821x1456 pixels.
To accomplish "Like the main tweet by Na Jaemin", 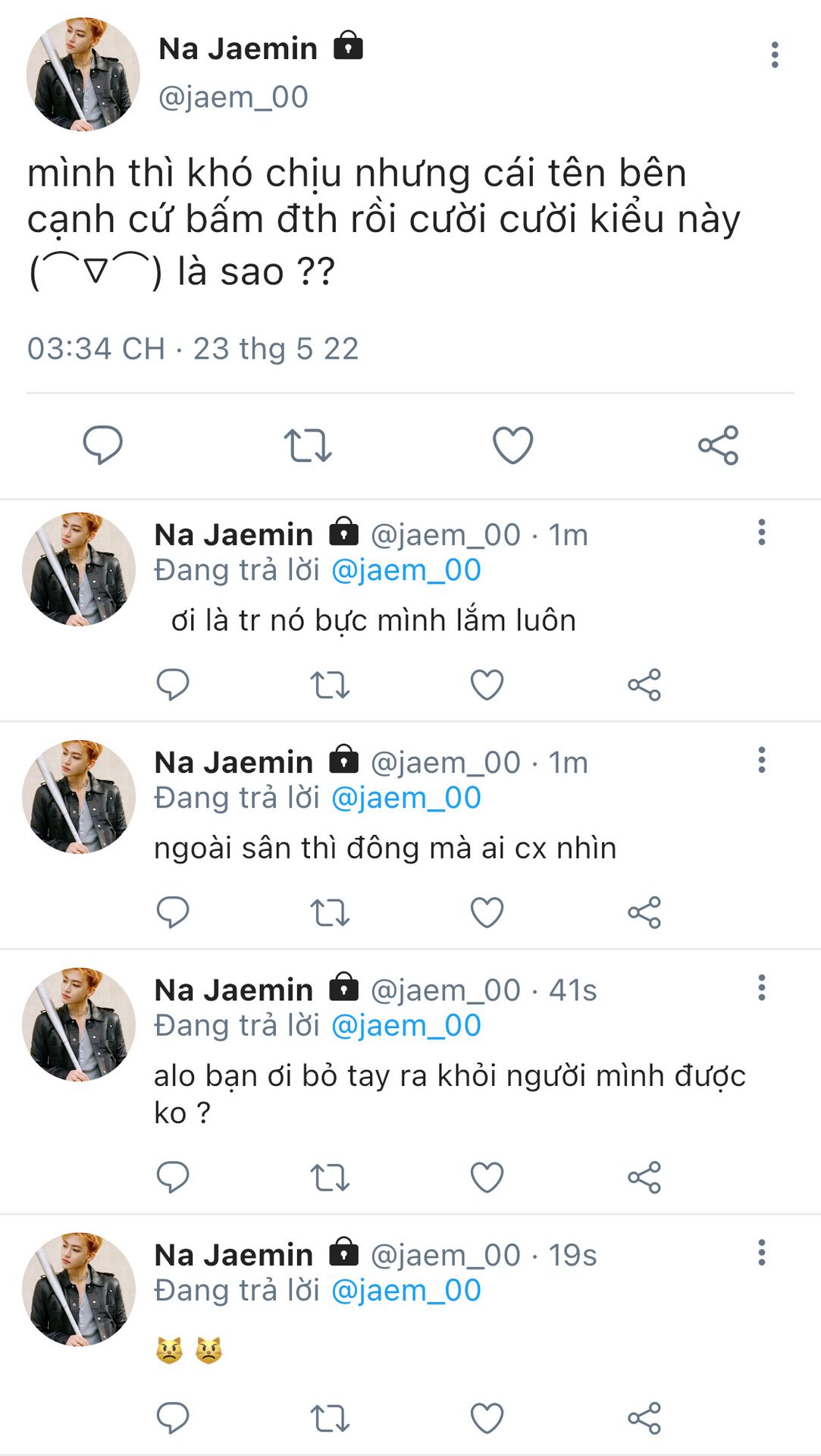I will tap(513, 445).
